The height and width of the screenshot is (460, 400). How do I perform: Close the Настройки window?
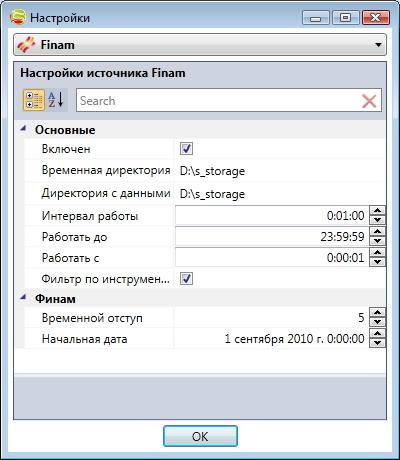(375, 18)
